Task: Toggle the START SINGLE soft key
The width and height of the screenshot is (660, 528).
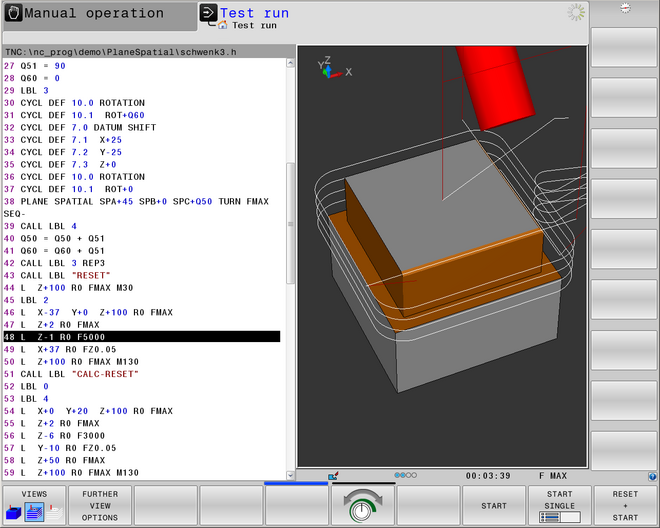Action: 559,506
